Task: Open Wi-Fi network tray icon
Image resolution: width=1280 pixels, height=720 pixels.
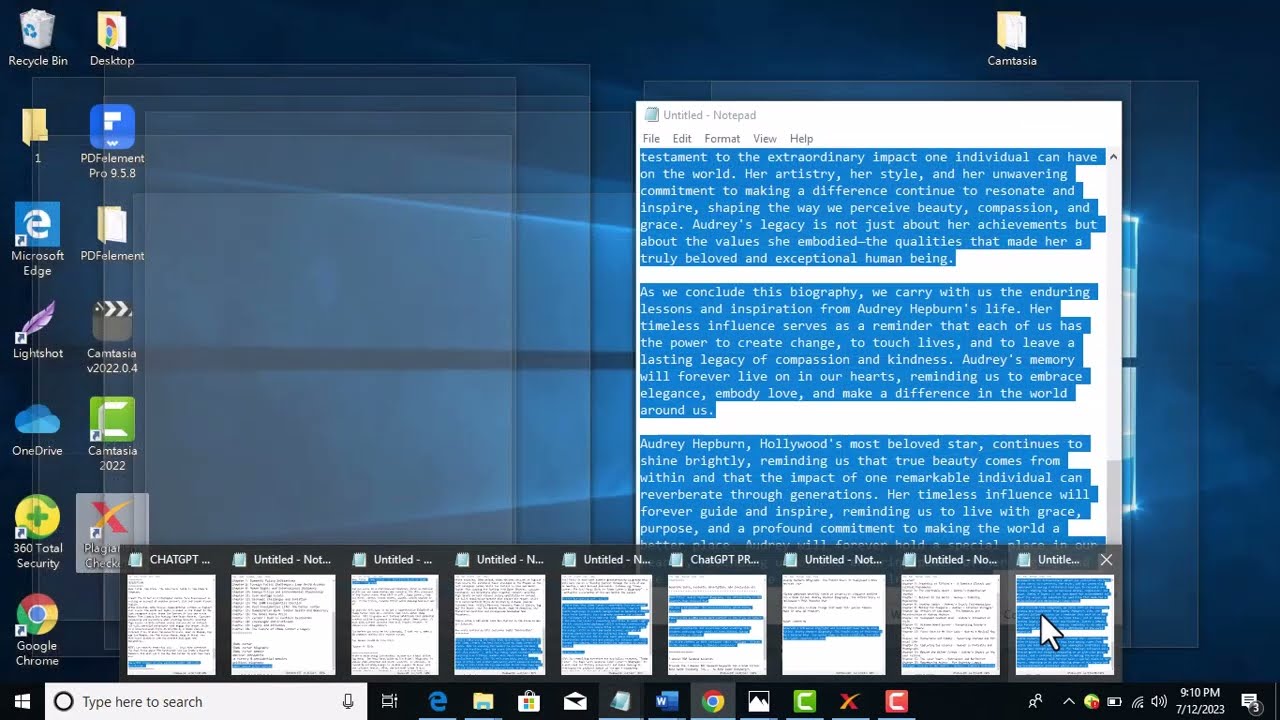Action: (x=1137, y=702)
